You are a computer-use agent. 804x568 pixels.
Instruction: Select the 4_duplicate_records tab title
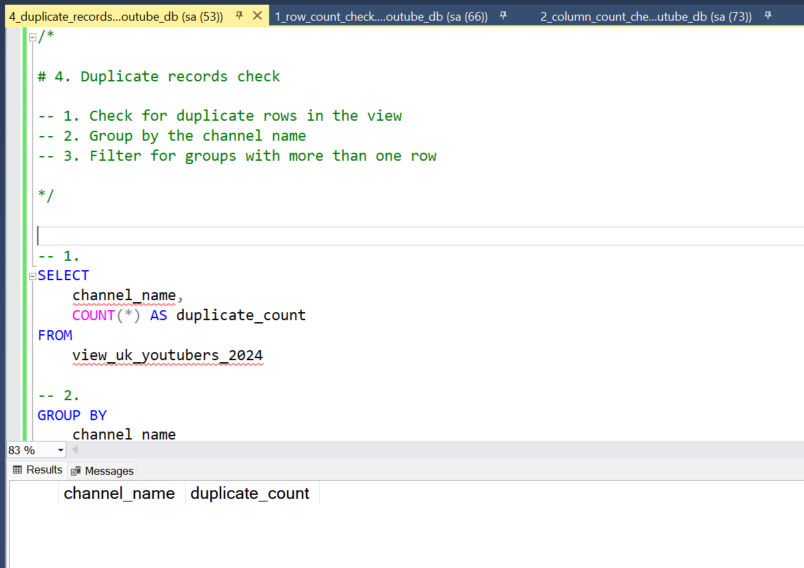115,16
